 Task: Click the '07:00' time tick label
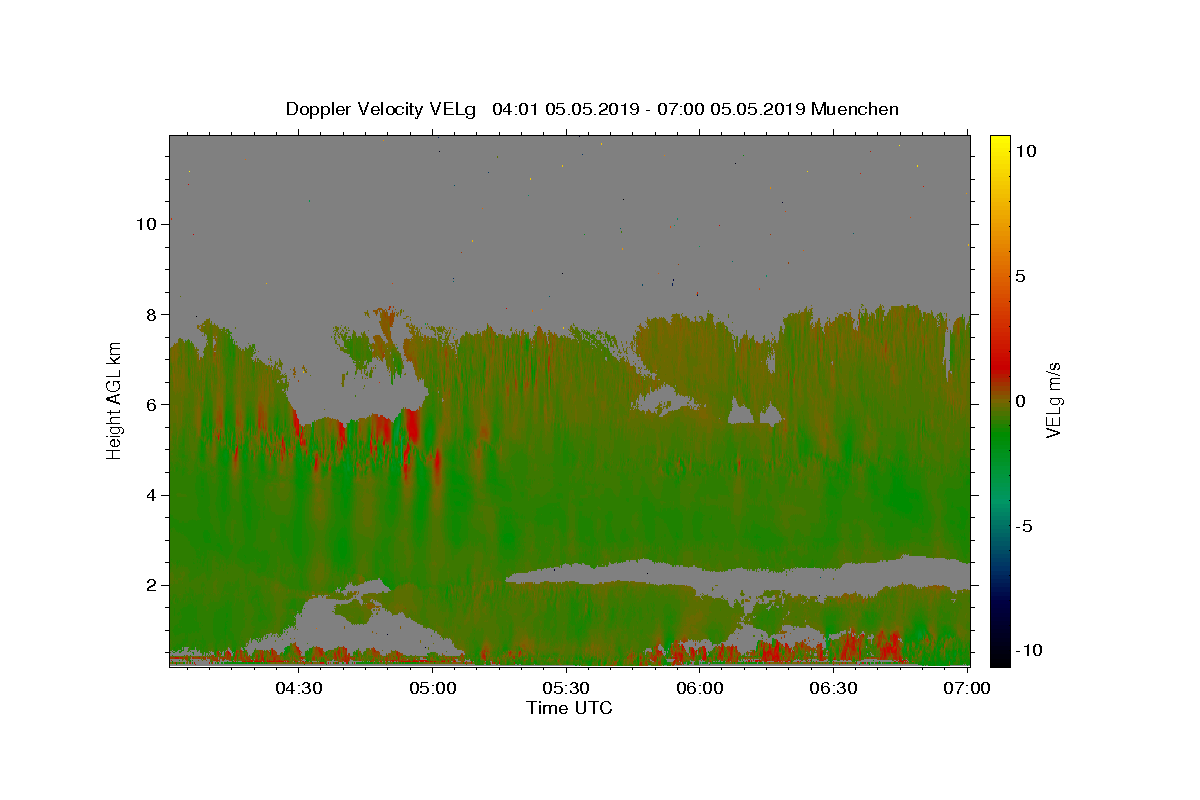coord(967,688)
